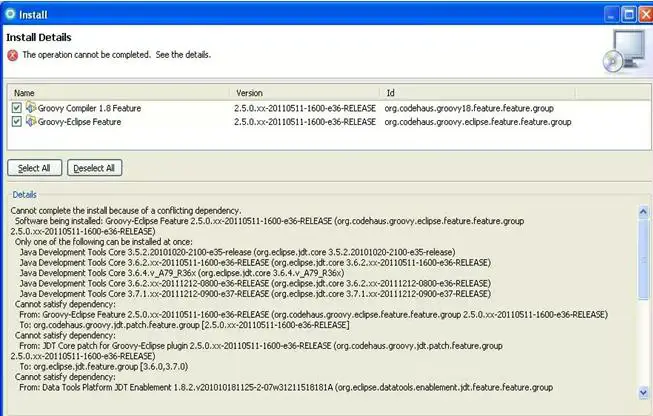
Task: Click the Install Details heading
Action: pos(39,37)
